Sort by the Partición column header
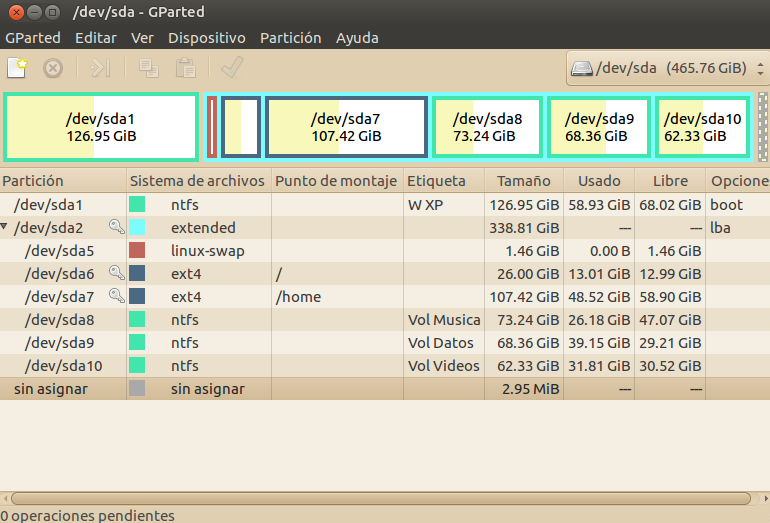This screenshot has height=523, width=770. (63, 181)
